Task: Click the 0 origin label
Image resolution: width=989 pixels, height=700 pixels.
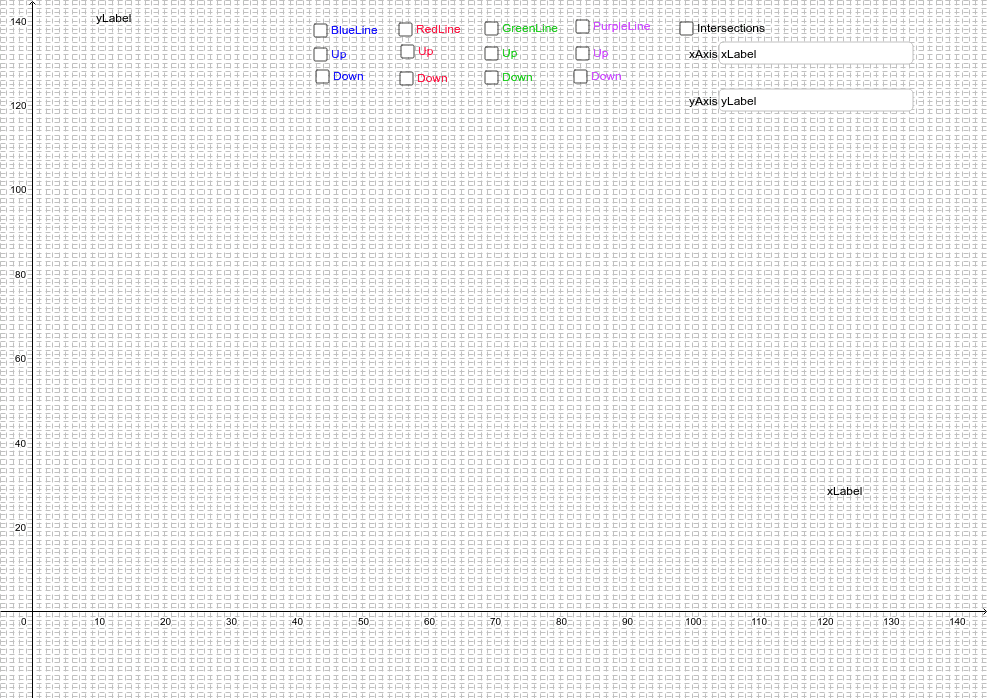Action: (23, 622)
